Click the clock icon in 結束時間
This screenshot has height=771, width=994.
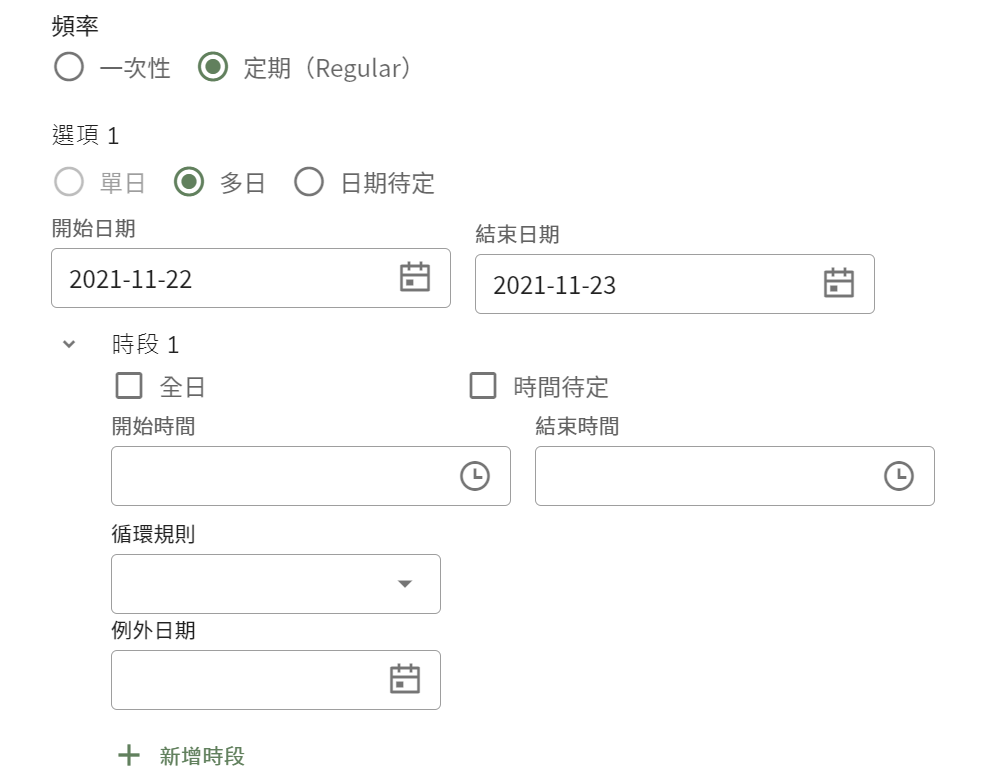899,476
